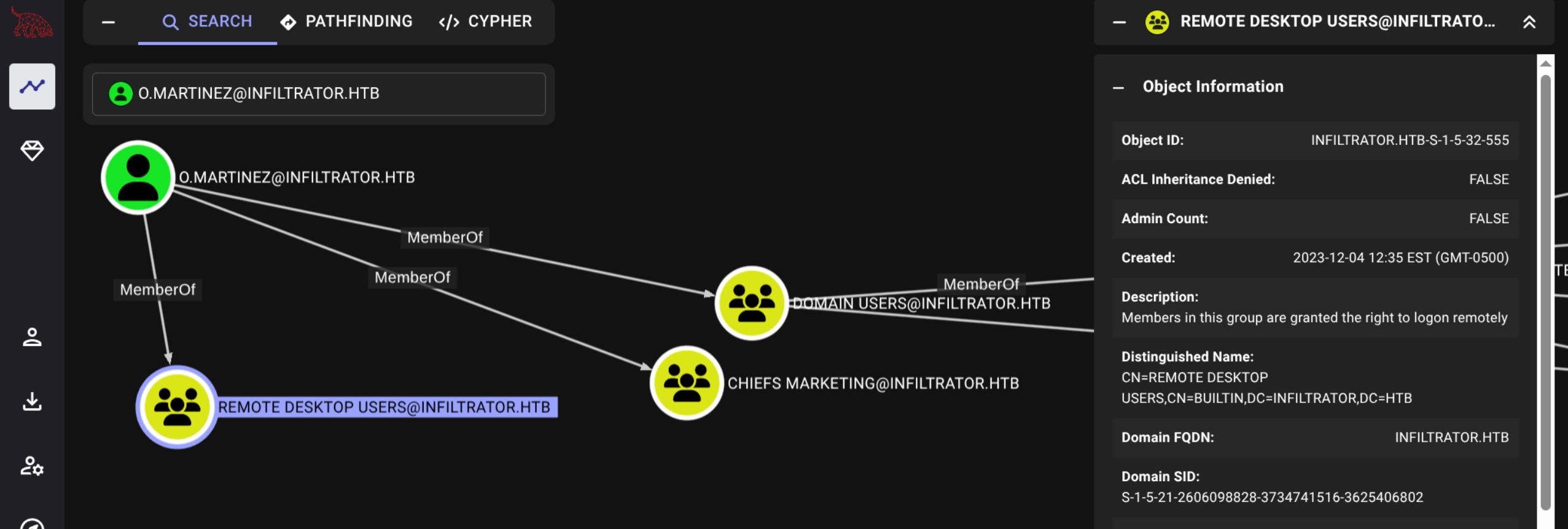Open the download collectors sidebar icon
The image size is (1568, 529).
[32, 402]
